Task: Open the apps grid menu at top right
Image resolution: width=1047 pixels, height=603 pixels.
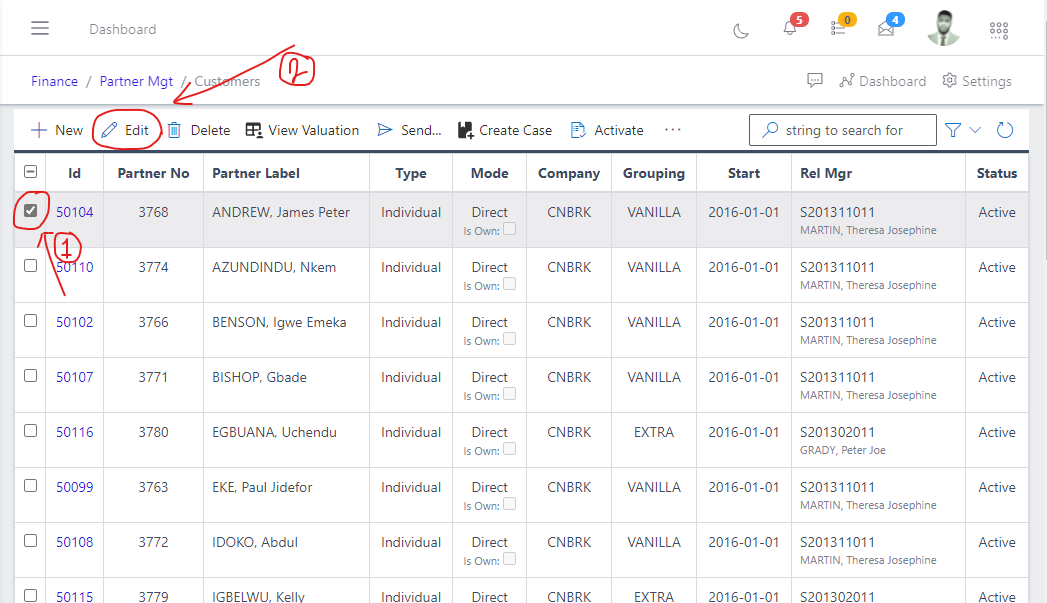Action: tap(998, 31)
